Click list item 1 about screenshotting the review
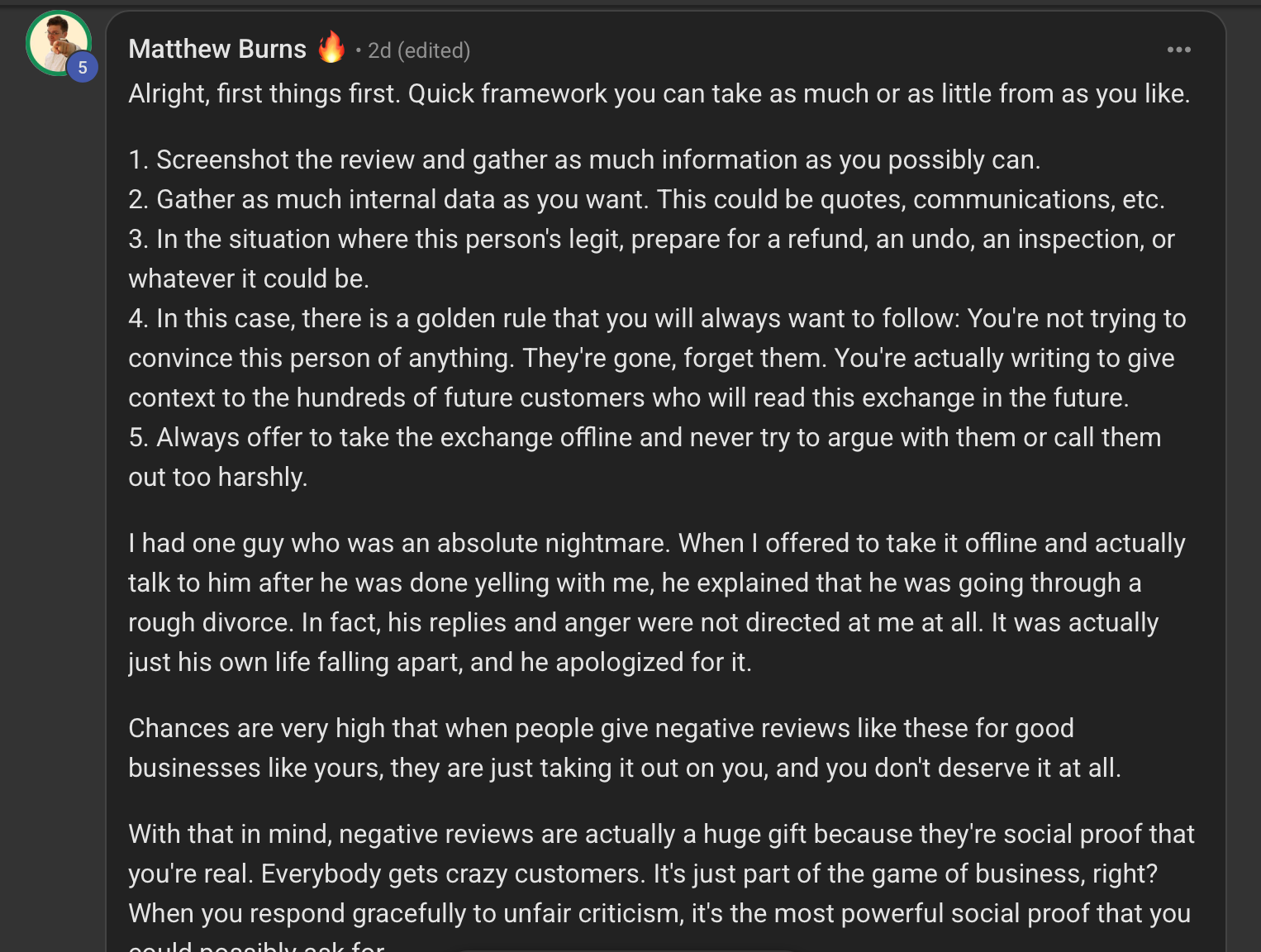The height and width of the screenshot is (952, 1261). pos(584,159)
